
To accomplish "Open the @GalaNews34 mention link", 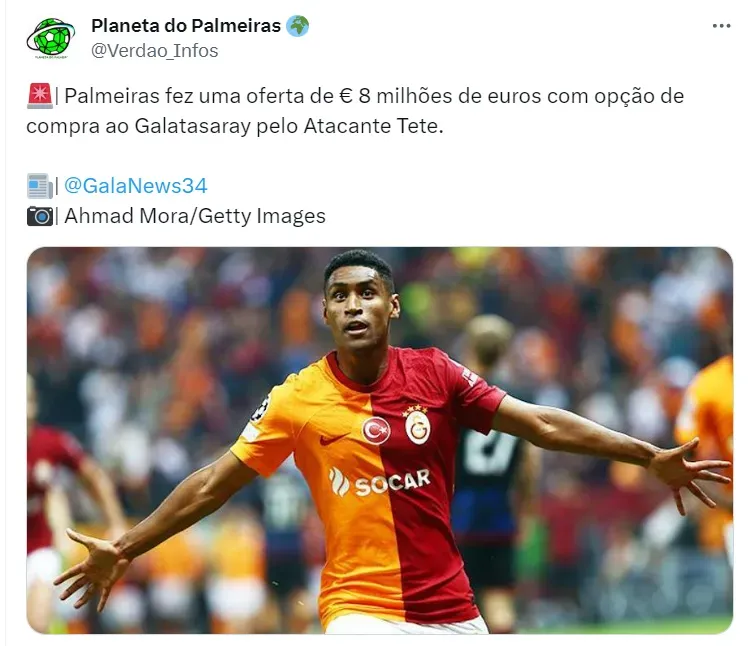I will click(x=135, y=186).
